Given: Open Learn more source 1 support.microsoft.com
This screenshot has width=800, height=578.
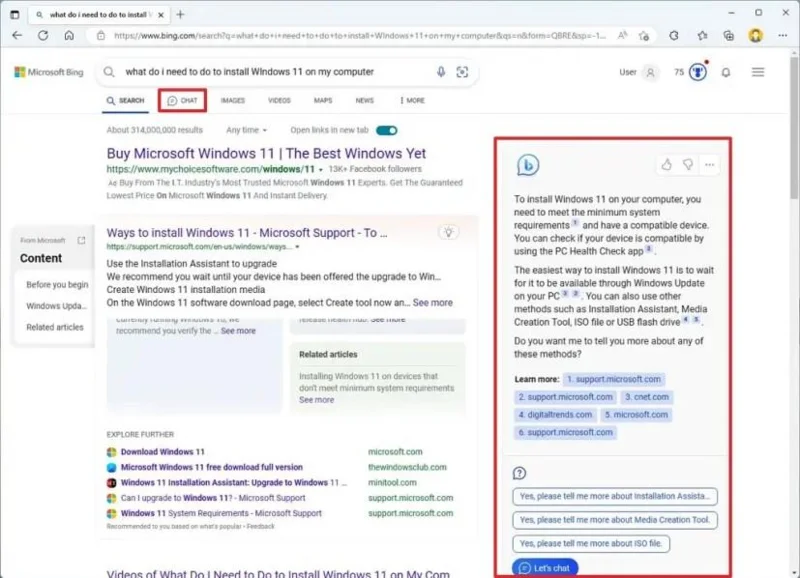Looking at the screenshot, I should (x=614, y=379).
